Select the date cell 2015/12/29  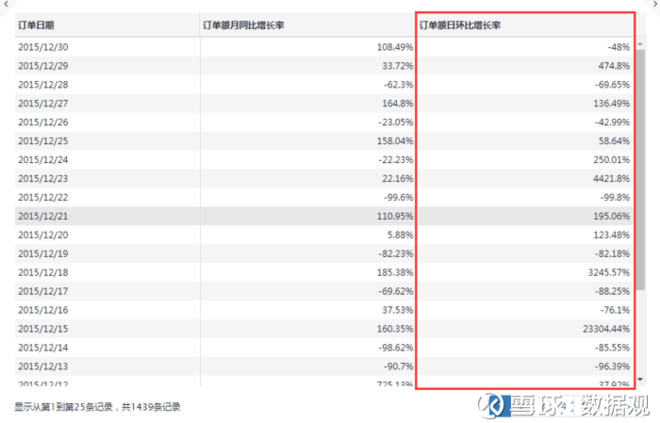43,66
